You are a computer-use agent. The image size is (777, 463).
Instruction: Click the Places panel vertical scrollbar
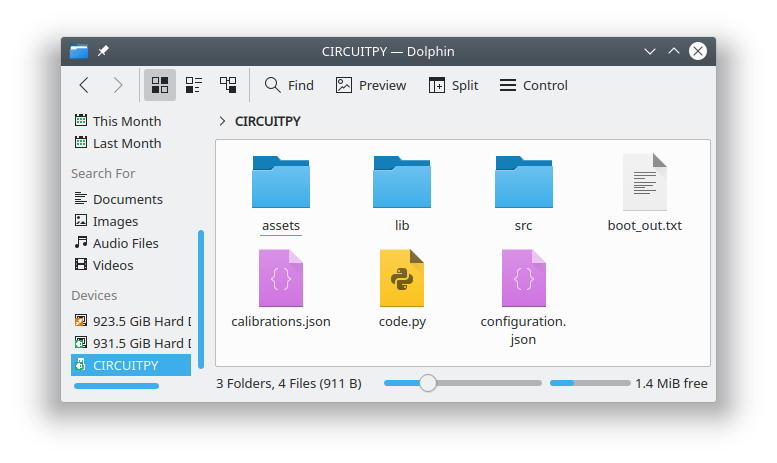tap(201, 299)
